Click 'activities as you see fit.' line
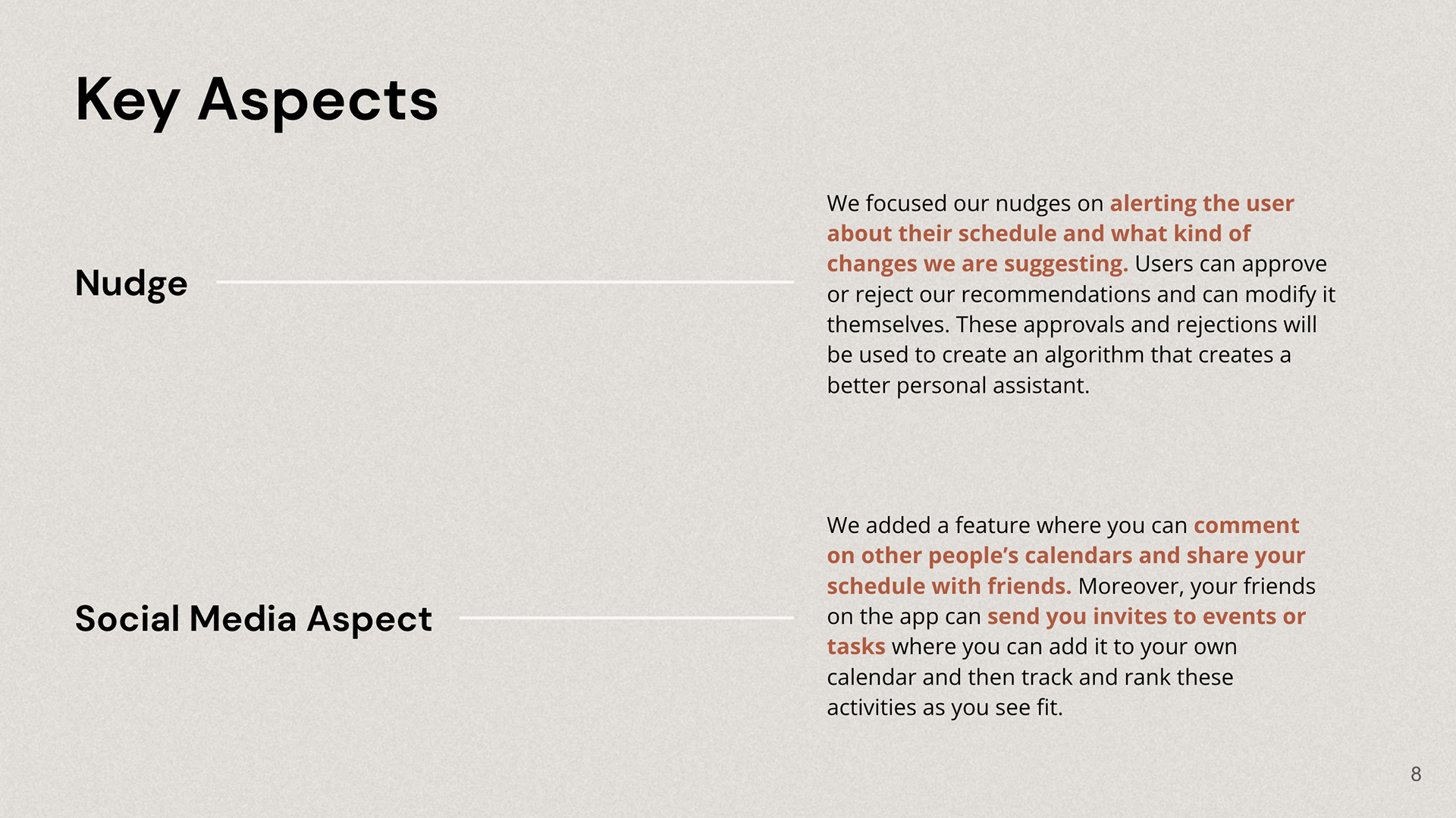 point(944,707)
